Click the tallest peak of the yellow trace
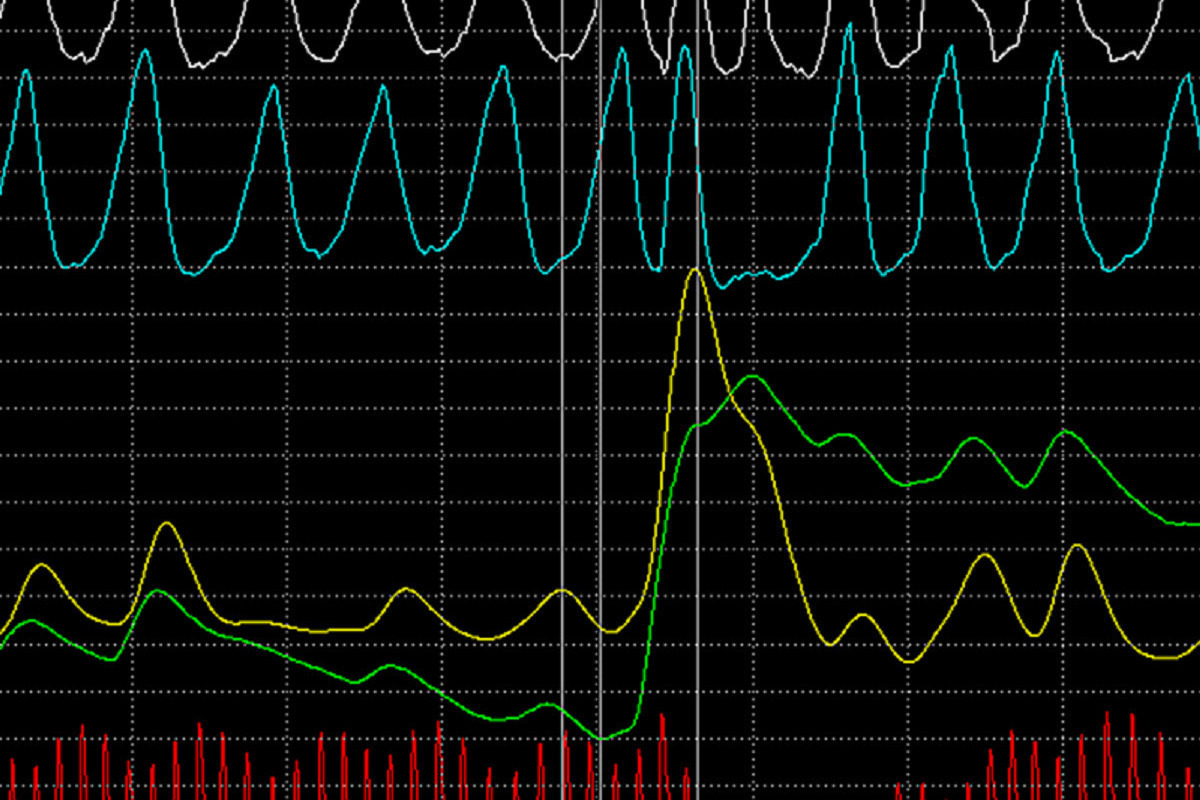Screen dimensions: 1200x800 pyautogui.click(x=694, y=270)
